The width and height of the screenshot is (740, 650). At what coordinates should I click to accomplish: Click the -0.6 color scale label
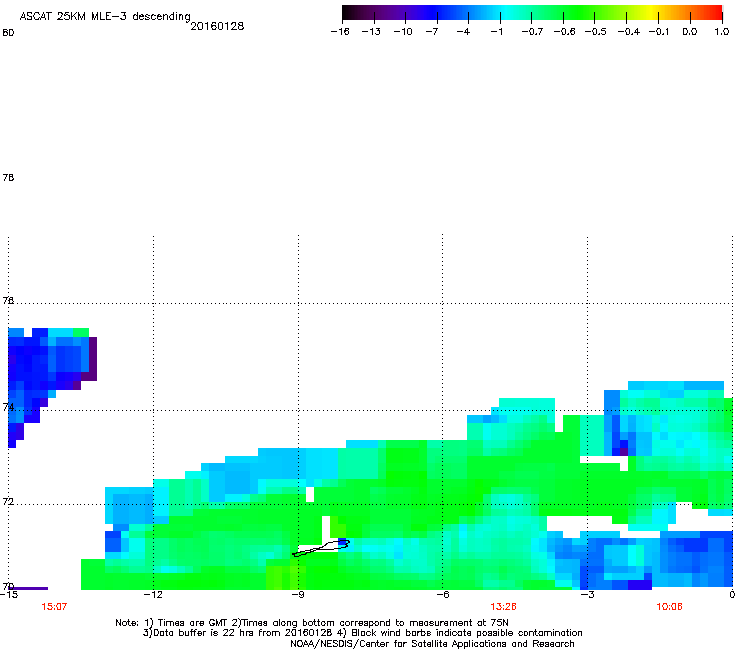pos(564,32)
